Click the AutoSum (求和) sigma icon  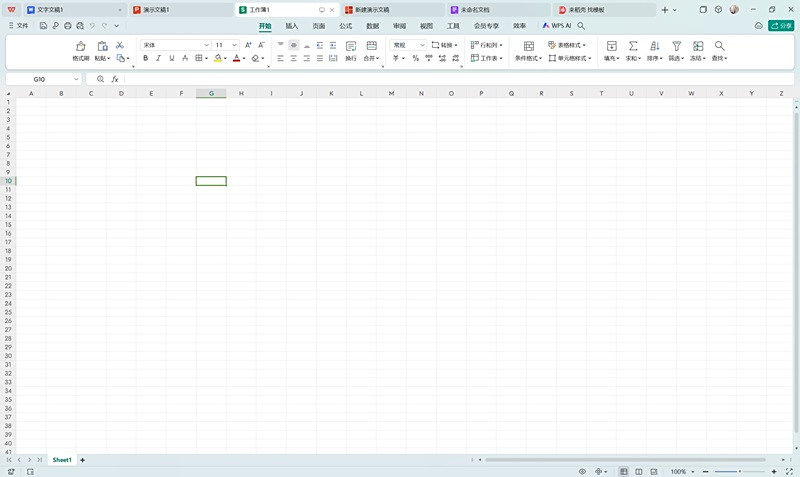tap(633, 46)
